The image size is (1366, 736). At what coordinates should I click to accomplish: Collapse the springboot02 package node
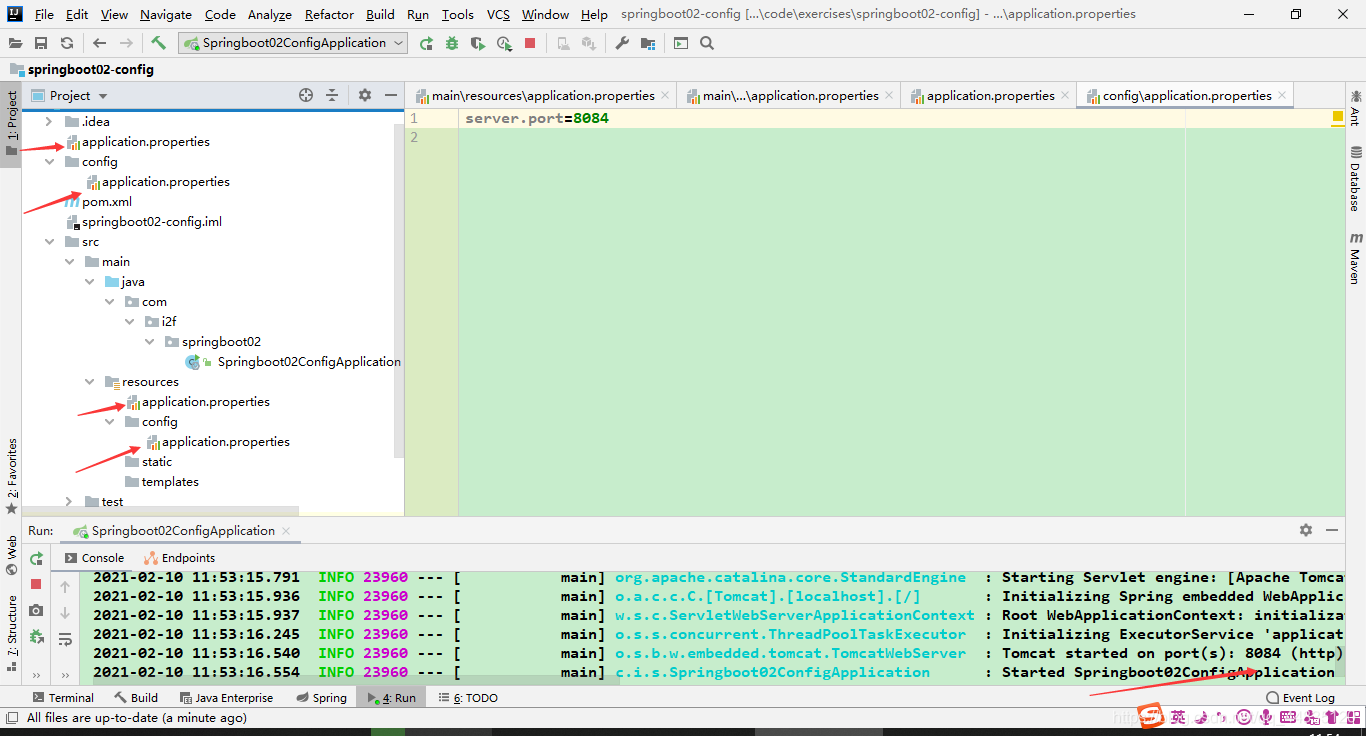tap(149, 341)
